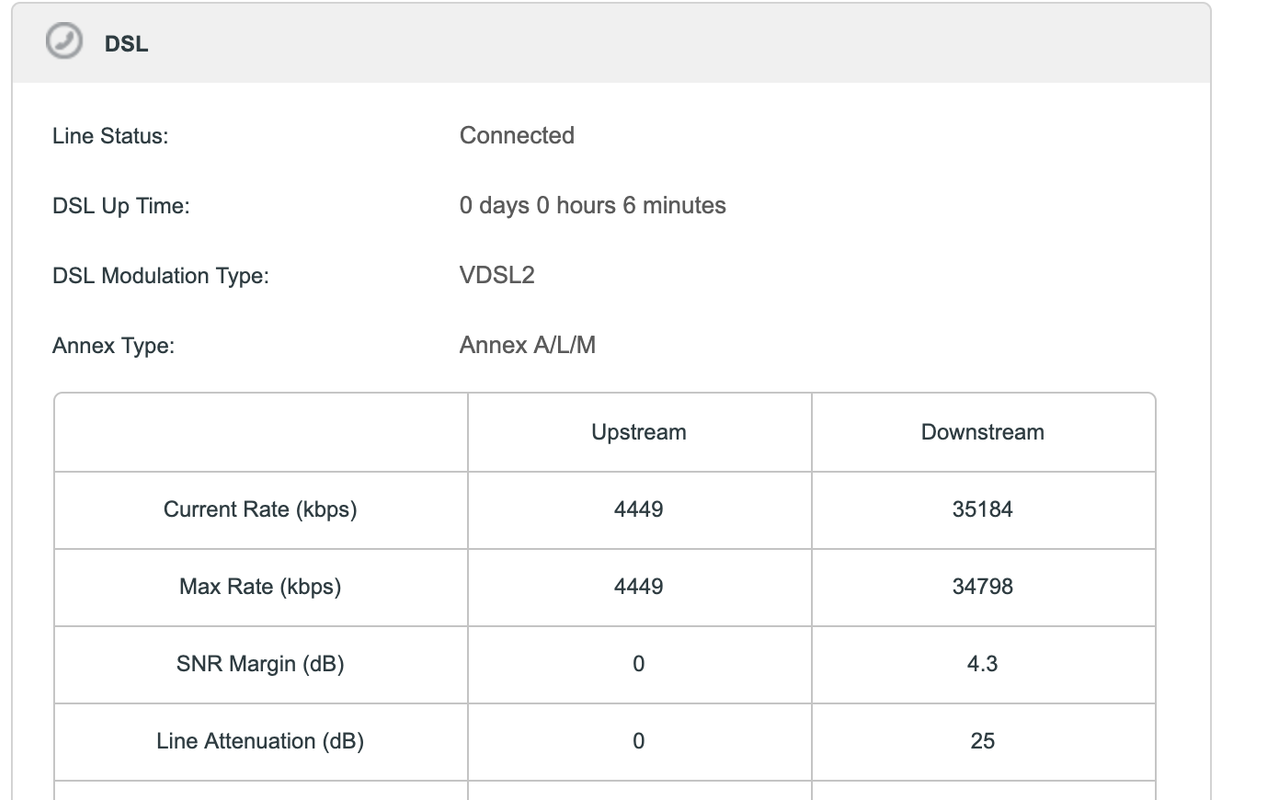This screenshot has height=800, width=1278.
Task: Select the SNR Margin (dB) row label
Action: (x=260, y=664)
